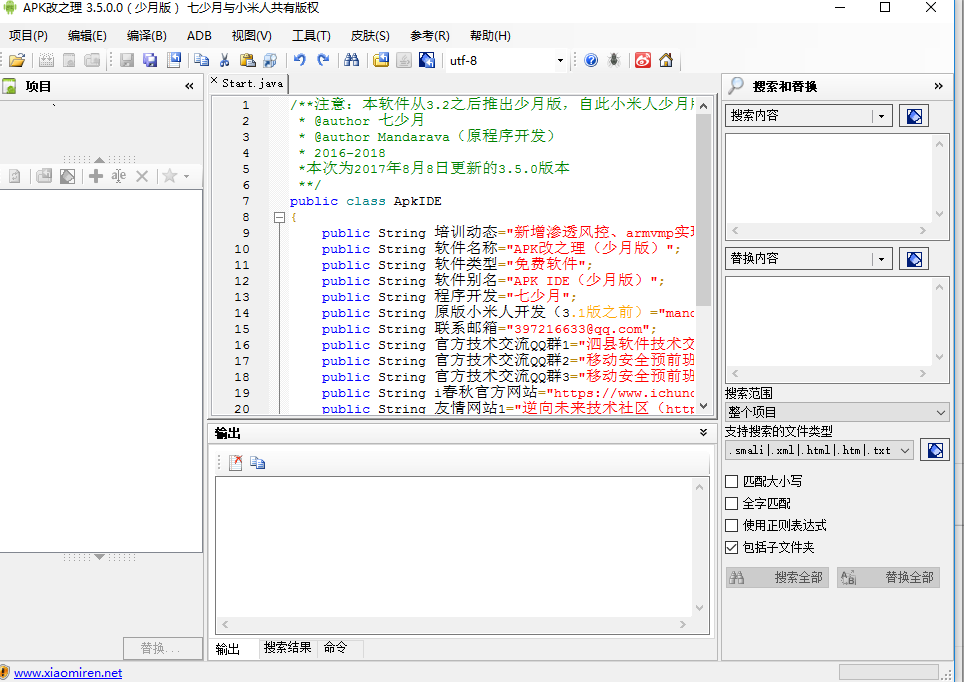964x682 pixels.
Task: Toggle the 使用正则表达式 checkbox
Action: (x=732, y=526)
